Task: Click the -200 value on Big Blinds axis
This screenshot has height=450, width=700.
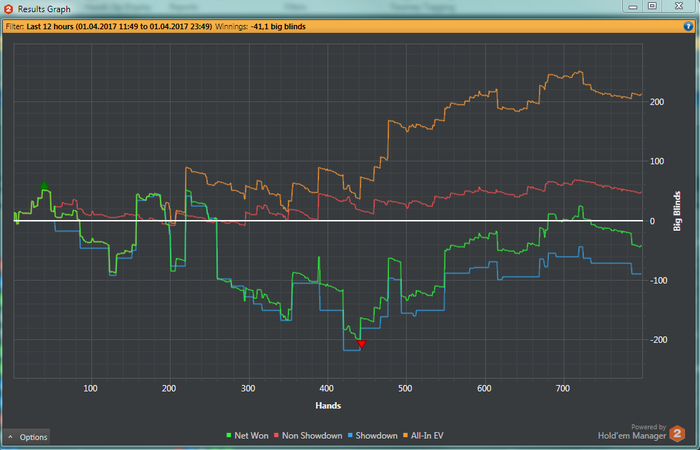Action: point(657,340)
